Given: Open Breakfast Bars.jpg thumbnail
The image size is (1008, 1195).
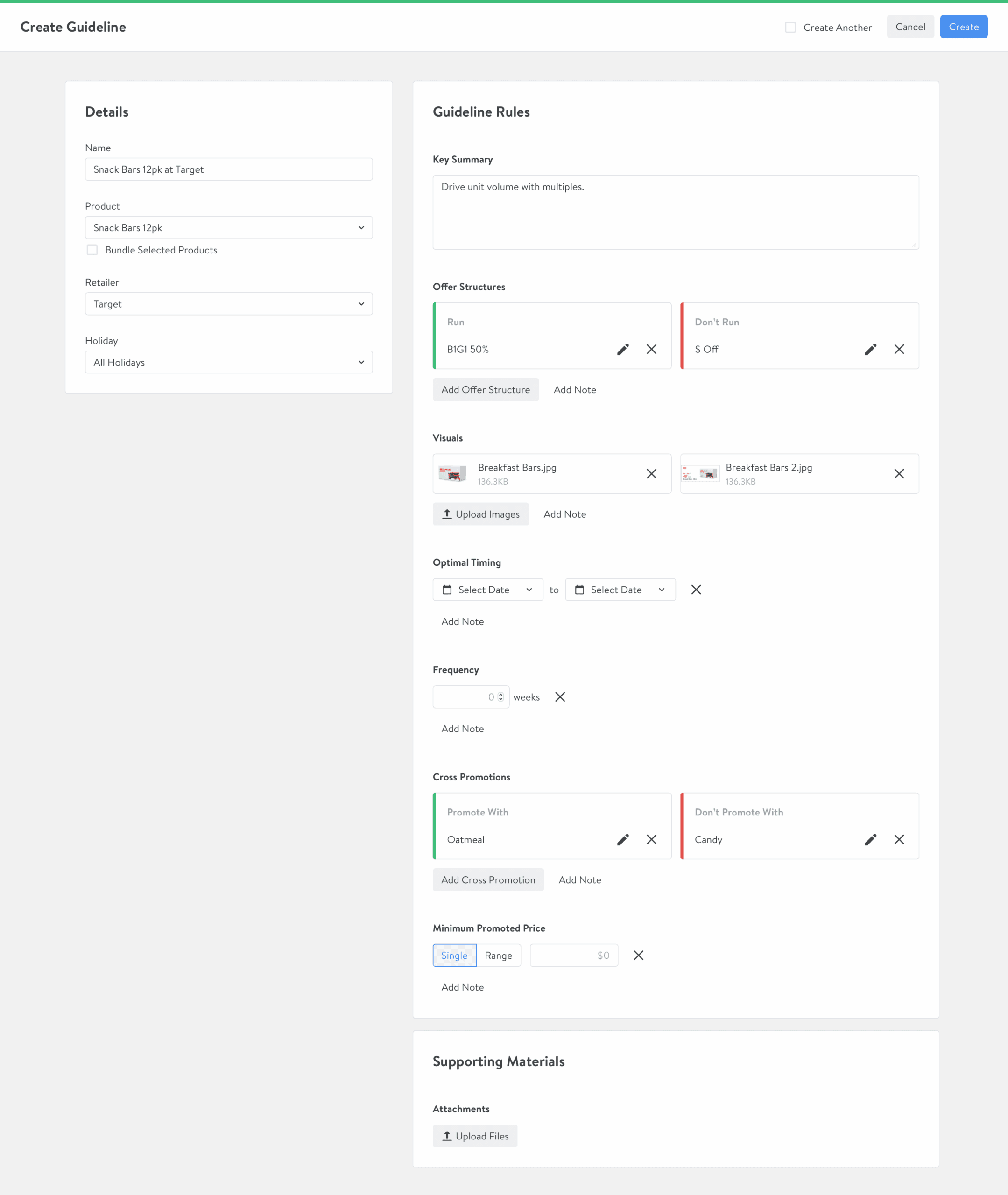Looking at the screenshot, I should pos(452,473).
